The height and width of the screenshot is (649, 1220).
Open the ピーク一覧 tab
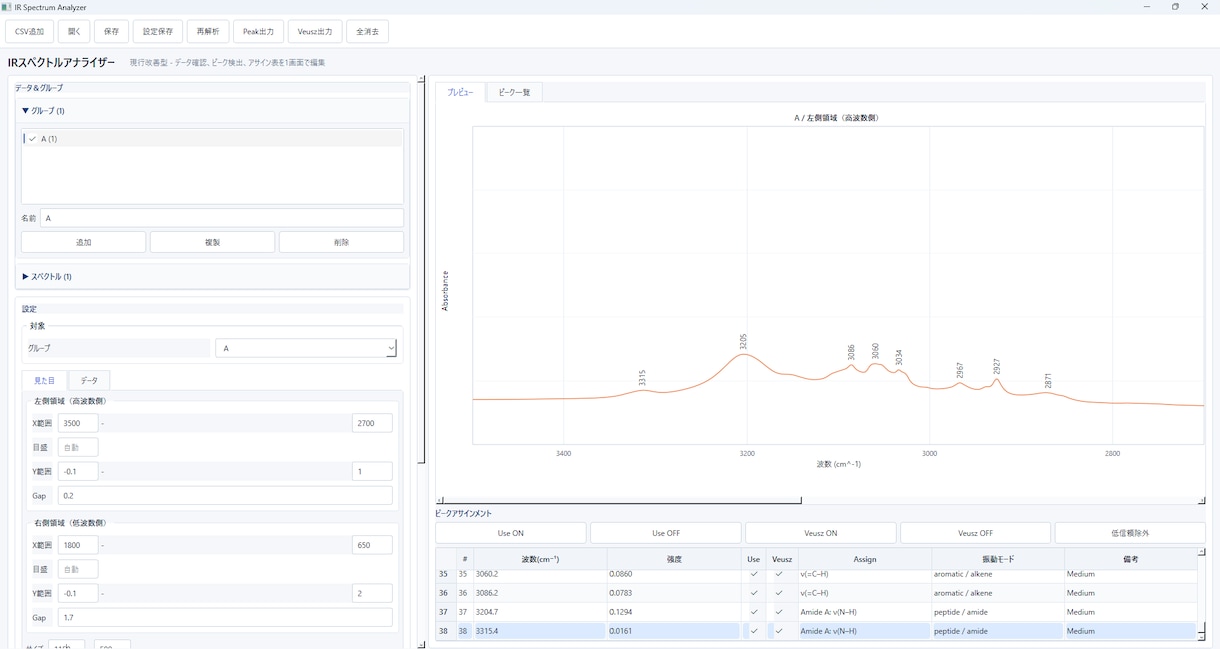[x=514, y=92]
